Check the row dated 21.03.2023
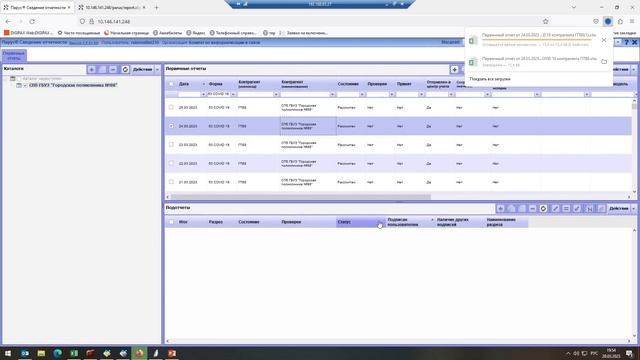Image resolution: width=640 pixels, height=360 pixels. point(171,182)
